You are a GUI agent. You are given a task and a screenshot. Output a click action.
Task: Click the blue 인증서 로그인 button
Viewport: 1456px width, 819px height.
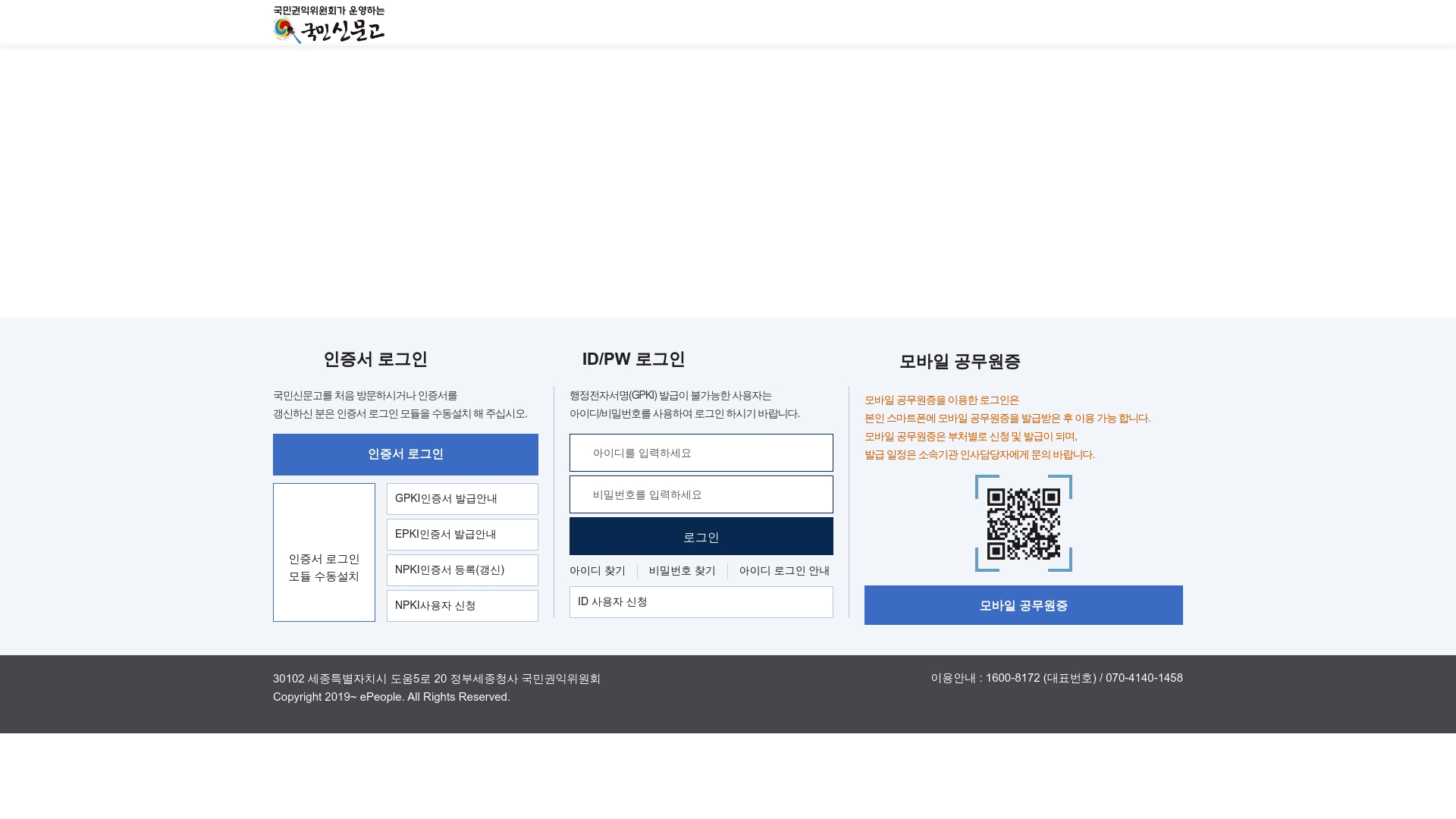point(405,453)
